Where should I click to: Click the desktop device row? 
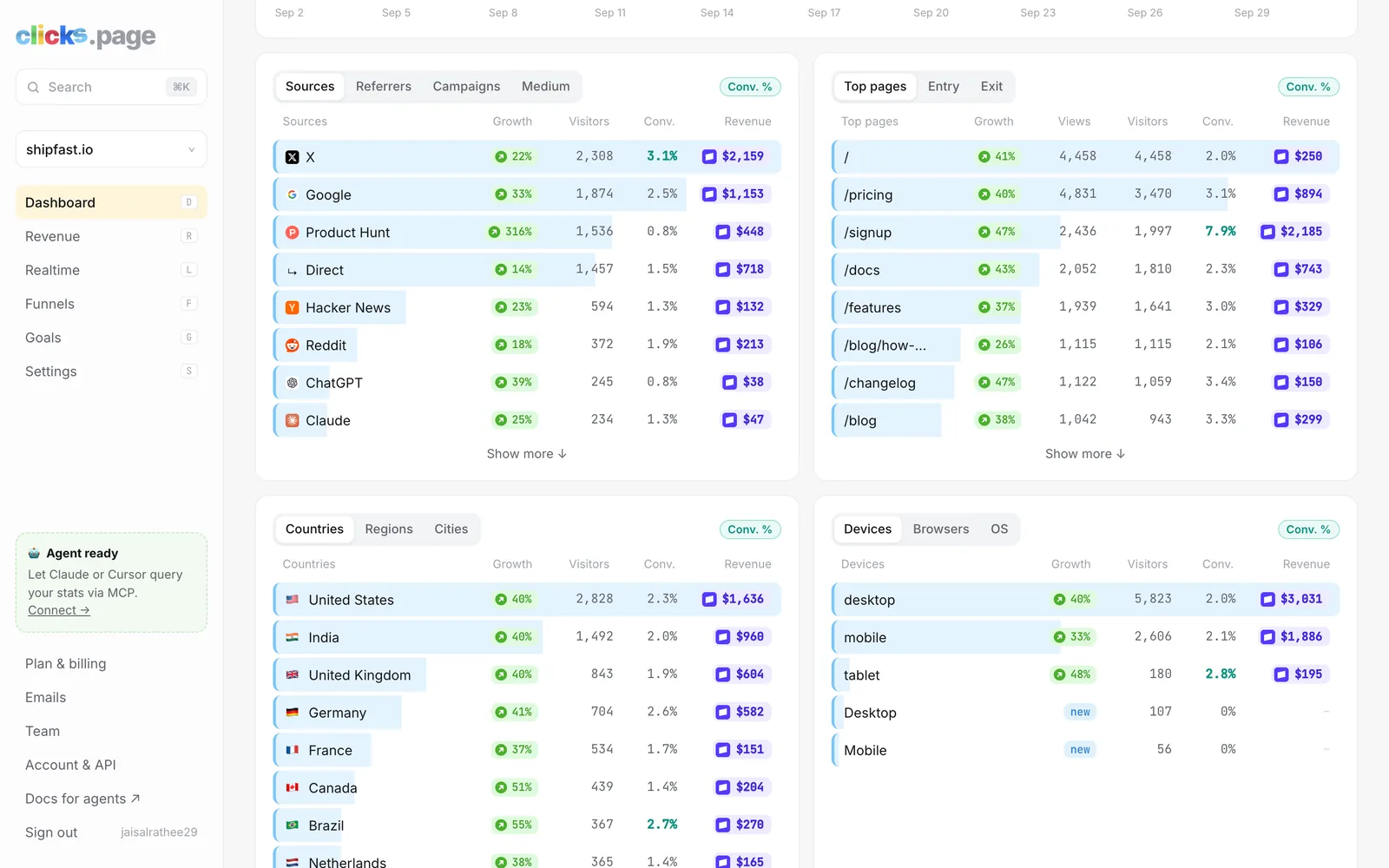(1085, 600)
